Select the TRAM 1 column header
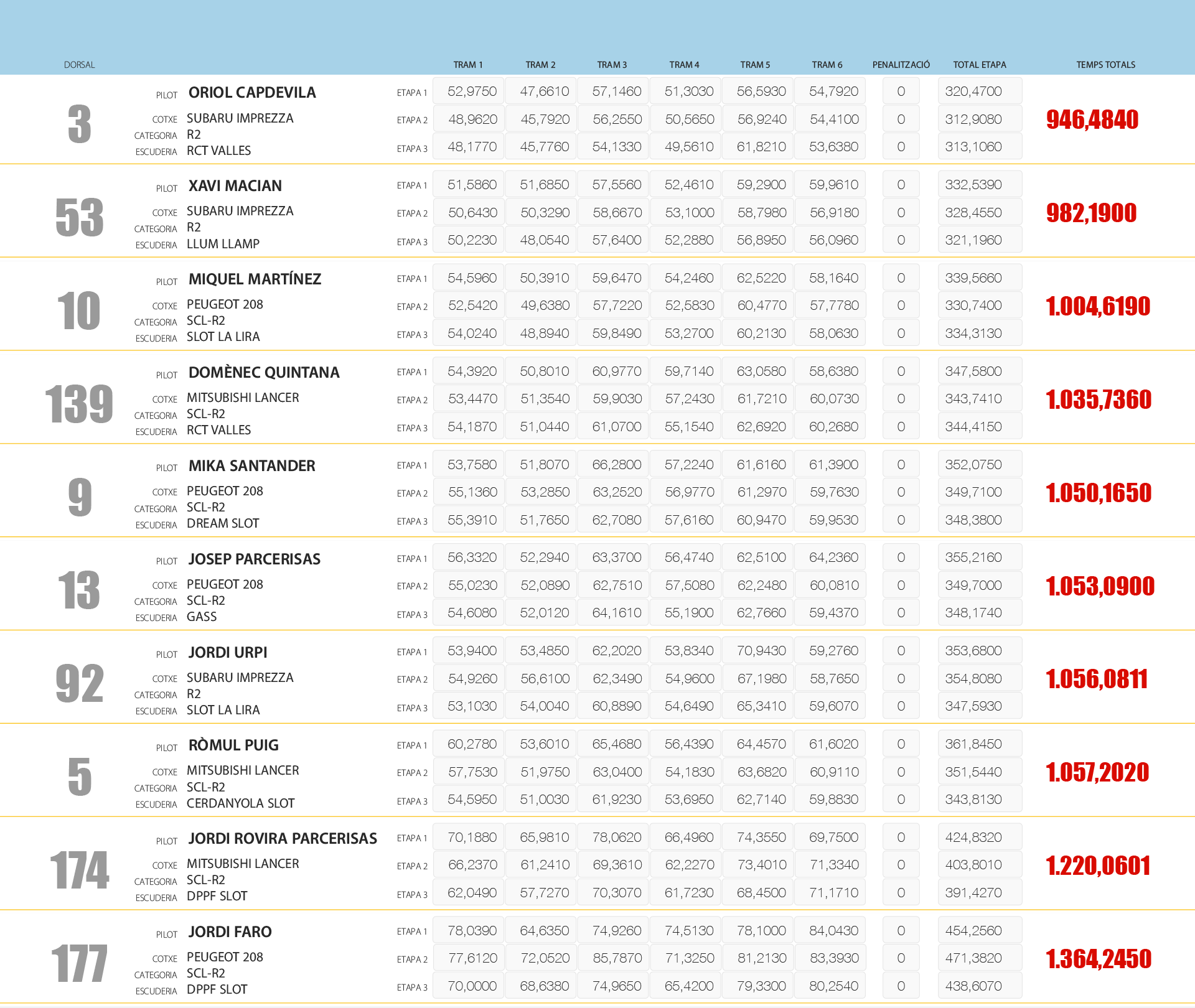 pyautogui.click(x=467, y=65)
